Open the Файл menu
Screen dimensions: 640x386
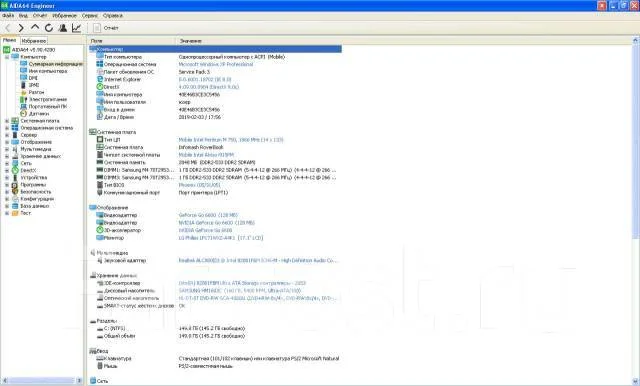pyautogui.click(x=8, y=16)
